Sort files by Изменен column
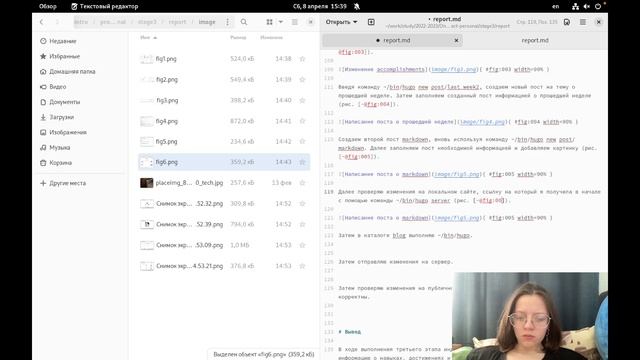Screen dimensions: 640x360 coord(271,38)
